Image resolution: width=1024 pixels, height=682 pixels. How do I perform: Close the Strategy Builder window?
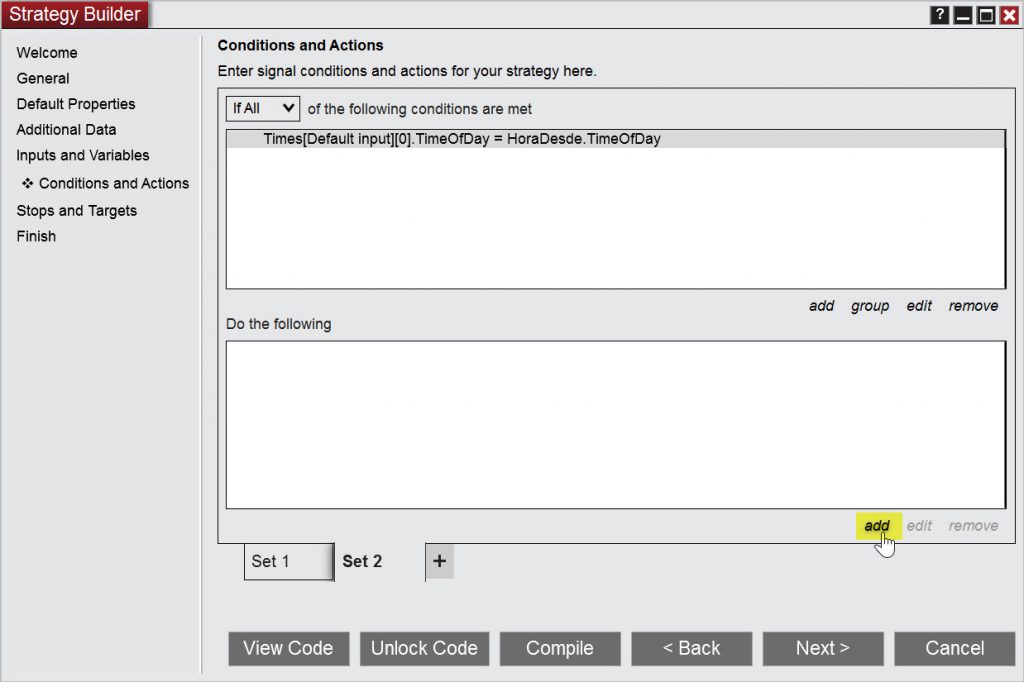[x=1009, y=14]
